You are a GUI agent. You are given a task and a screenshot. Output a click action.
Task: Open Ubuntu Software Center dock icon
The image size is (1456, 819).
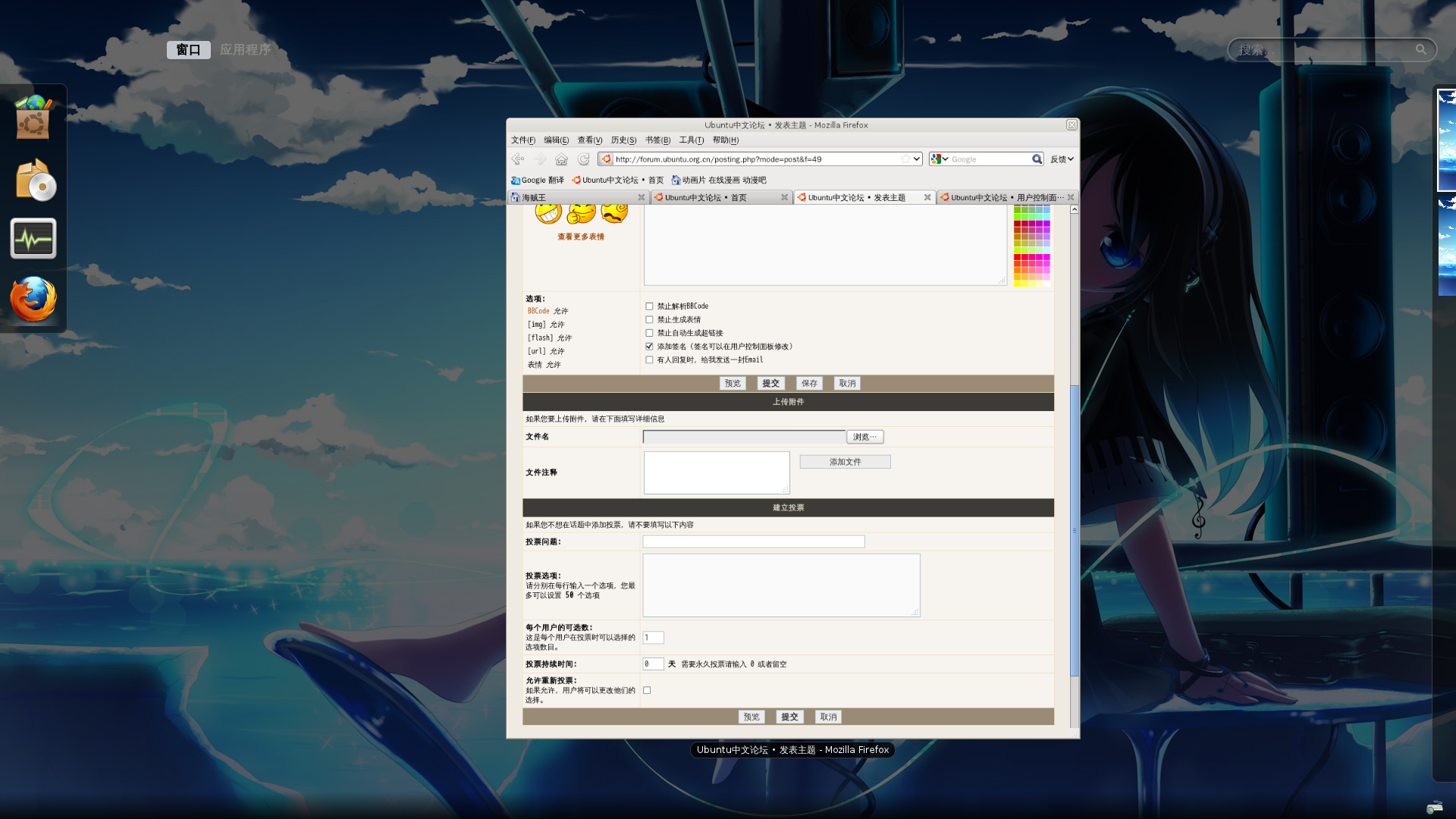pos(33,117)
